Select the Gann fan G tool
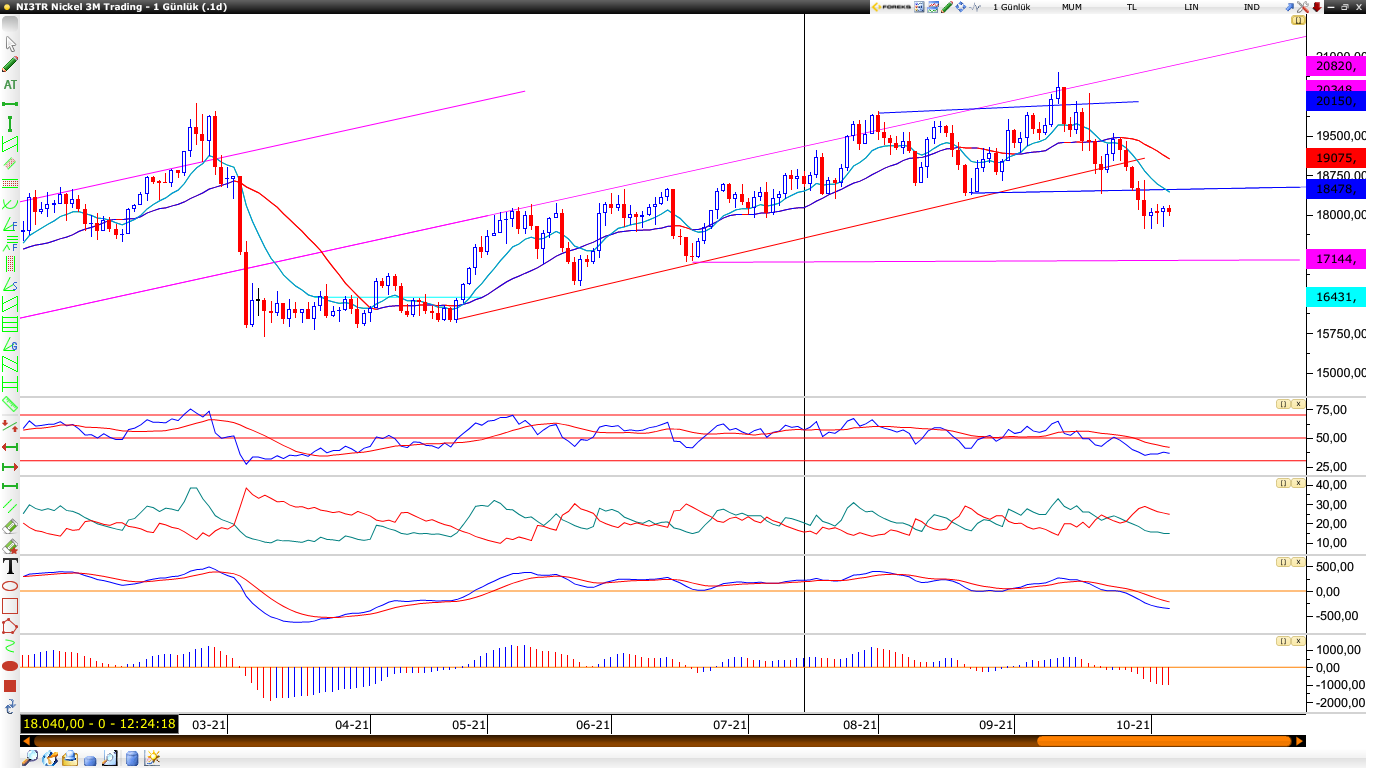The height and width of the screenshot is (768, 1380). pos(11,346)
